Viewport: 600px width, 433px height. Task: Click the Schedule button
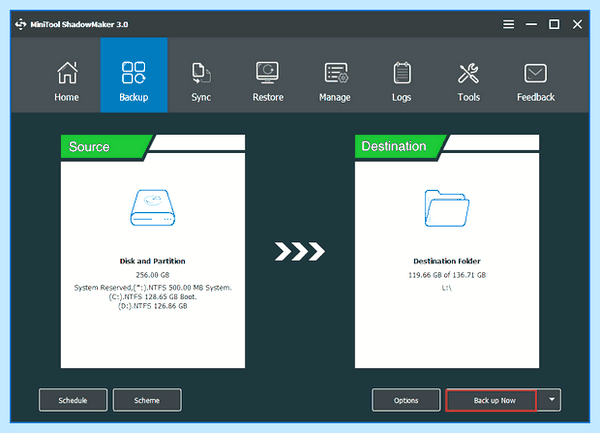pos(73,400)
